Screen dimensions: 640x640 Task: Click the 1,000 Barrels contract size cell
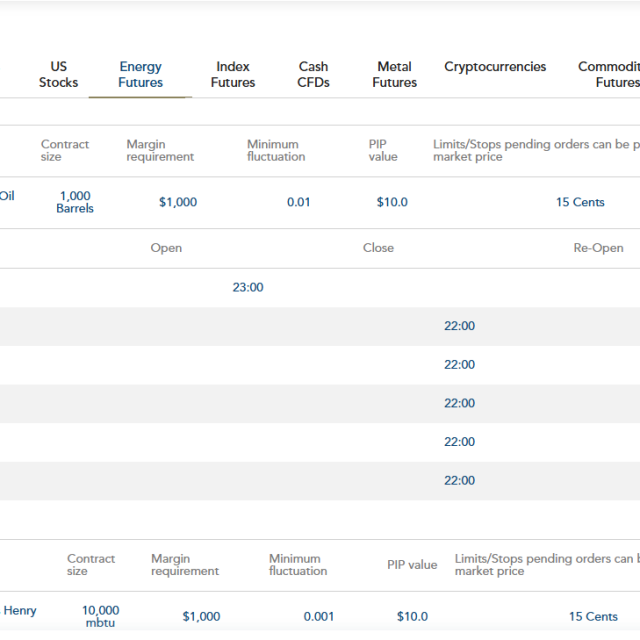coord(75,202)
